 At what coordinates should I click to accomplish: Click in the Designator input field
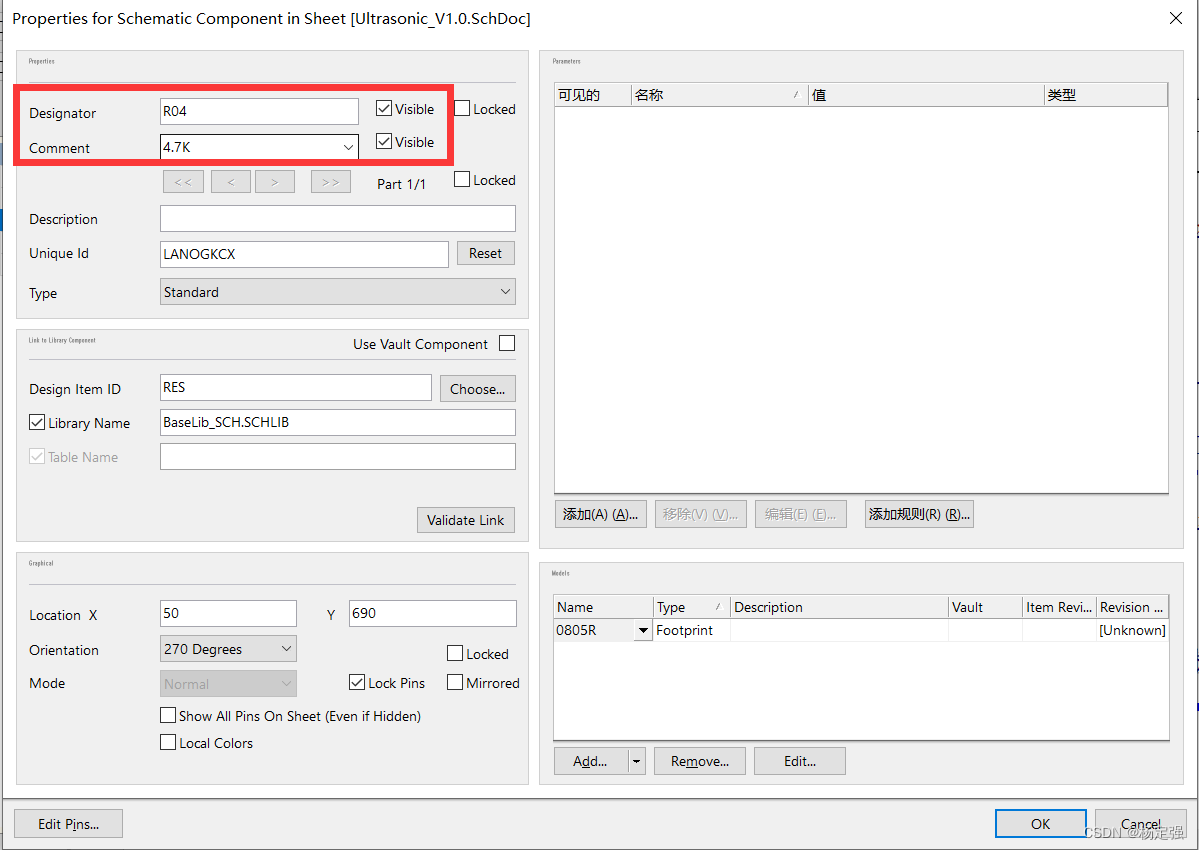pos(259,111)
